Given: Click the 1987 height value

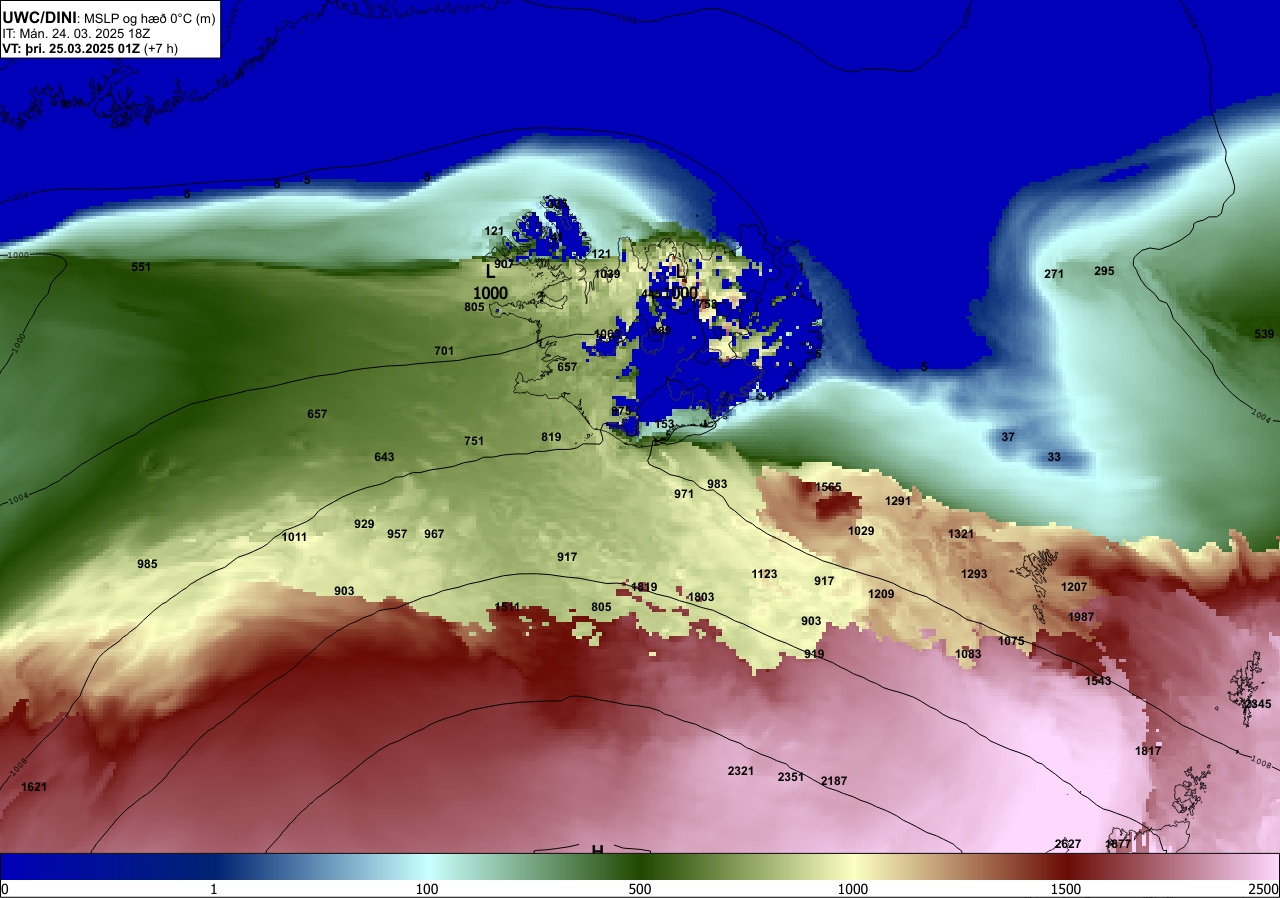Looking at the screenshot, I should [1081, 617].
